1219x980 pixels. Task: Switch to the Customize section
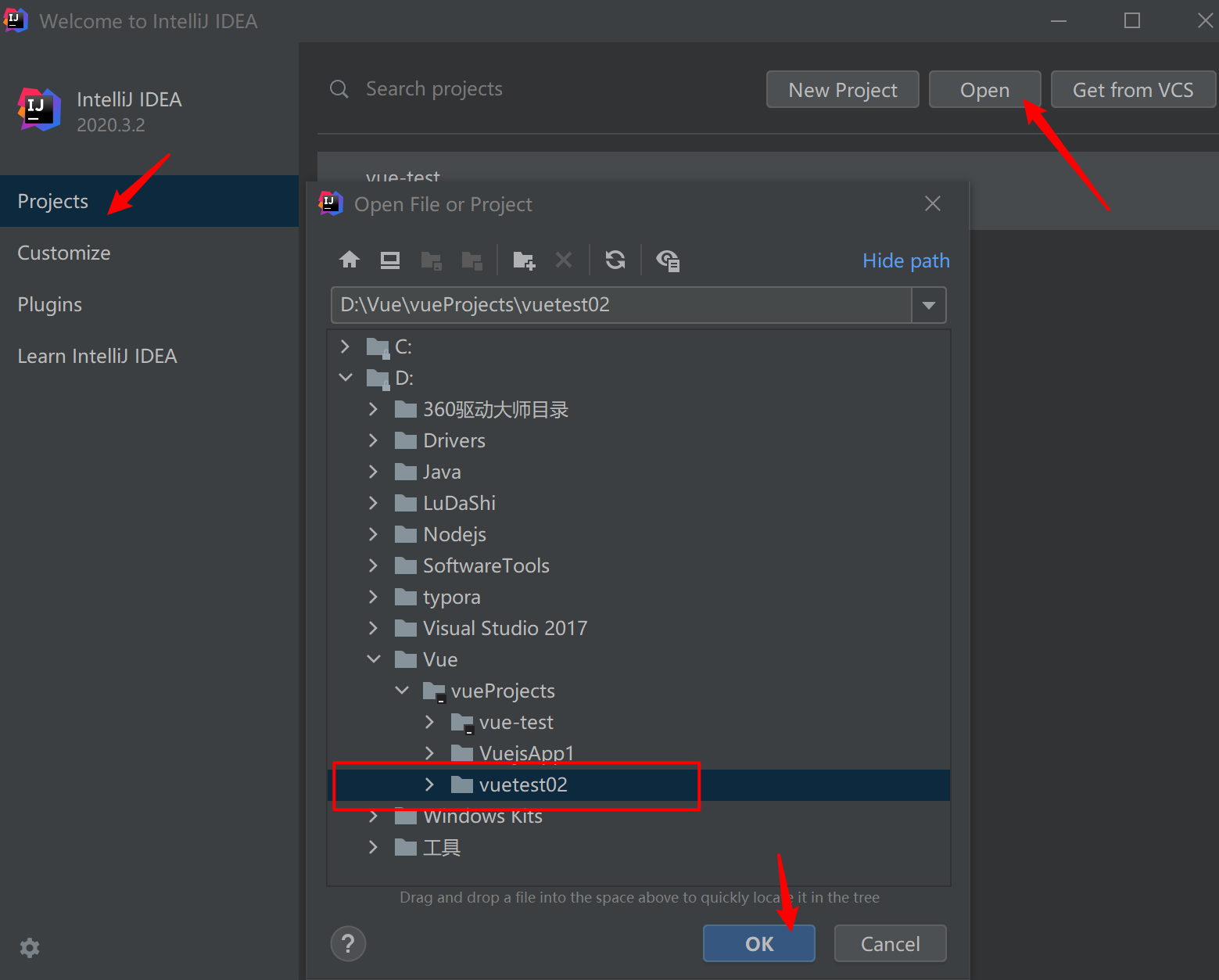coord(149,253)
